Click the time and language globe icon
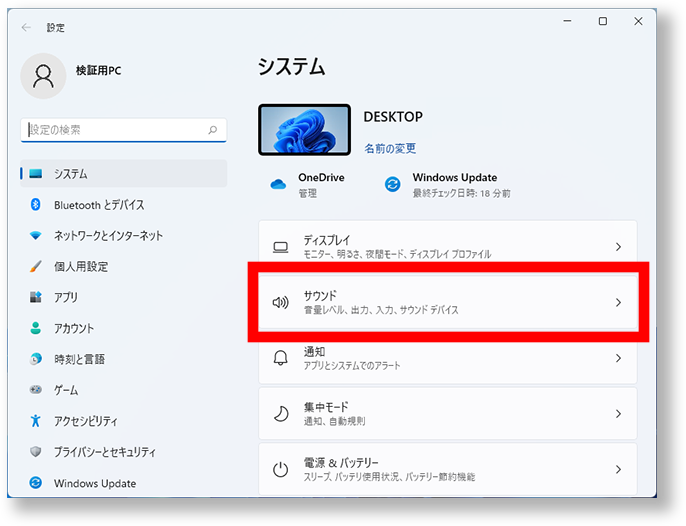 pyautogui.click(x=35, y=359)
